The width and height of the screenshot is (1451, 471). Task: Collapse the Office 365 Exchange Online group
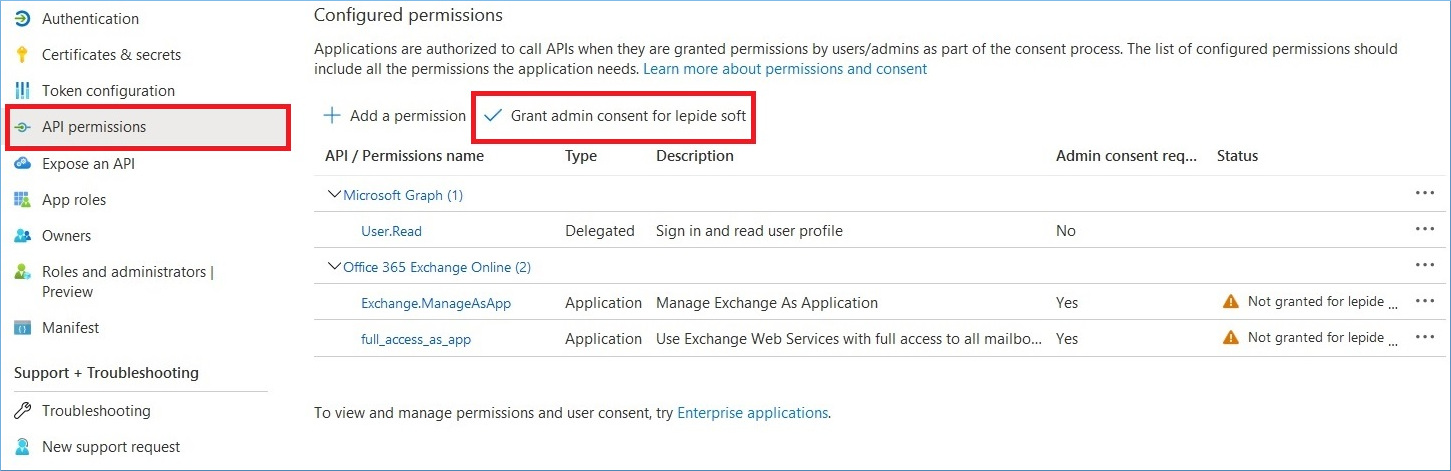[334, 267]
